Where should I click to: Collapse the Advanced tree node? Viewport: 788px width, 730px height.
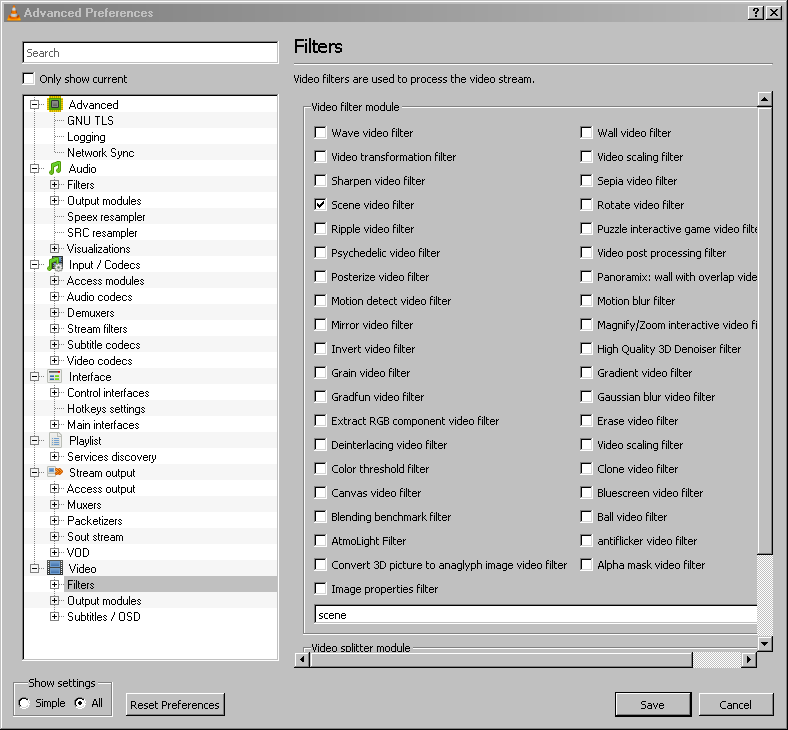coord(35,105)
